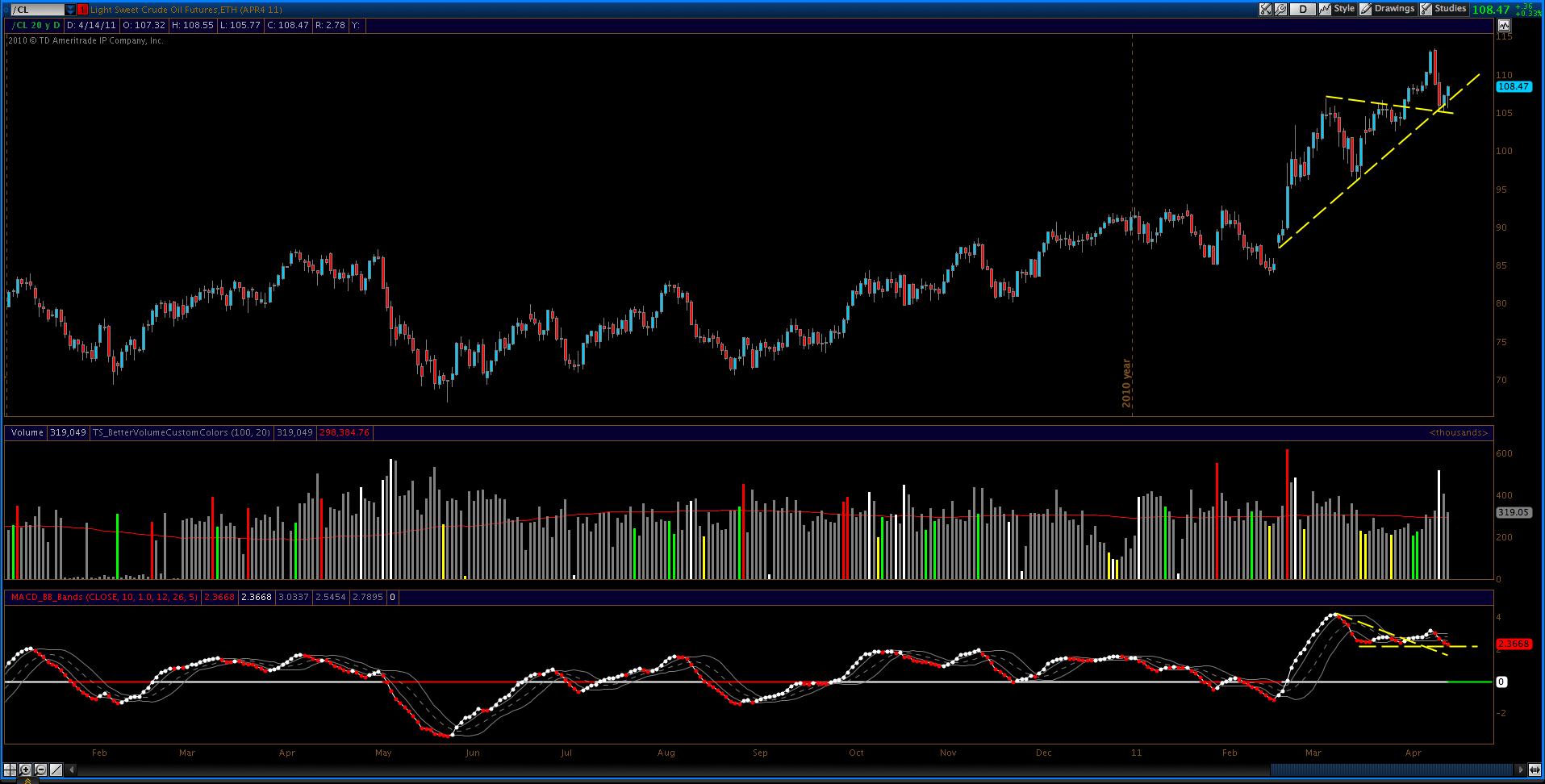Click the red linking number 1 box
This screenshot has height=784, width=1545.
(82, 10)
